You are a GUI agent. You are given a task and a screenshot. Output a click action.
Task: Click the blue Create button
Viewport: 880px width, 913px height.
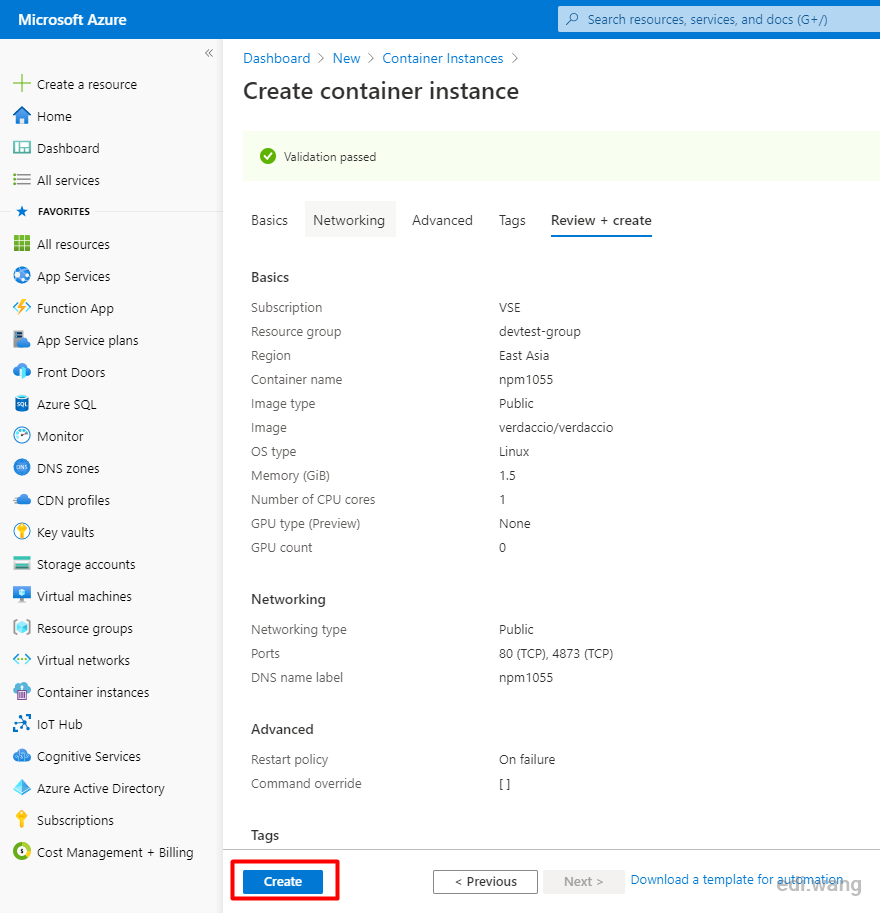[x=282, y=881]
